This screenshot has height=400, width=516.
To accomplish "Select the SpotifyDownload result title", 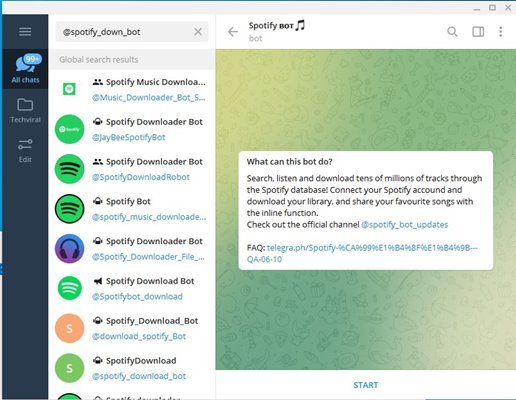I will [x=141, y=361].
